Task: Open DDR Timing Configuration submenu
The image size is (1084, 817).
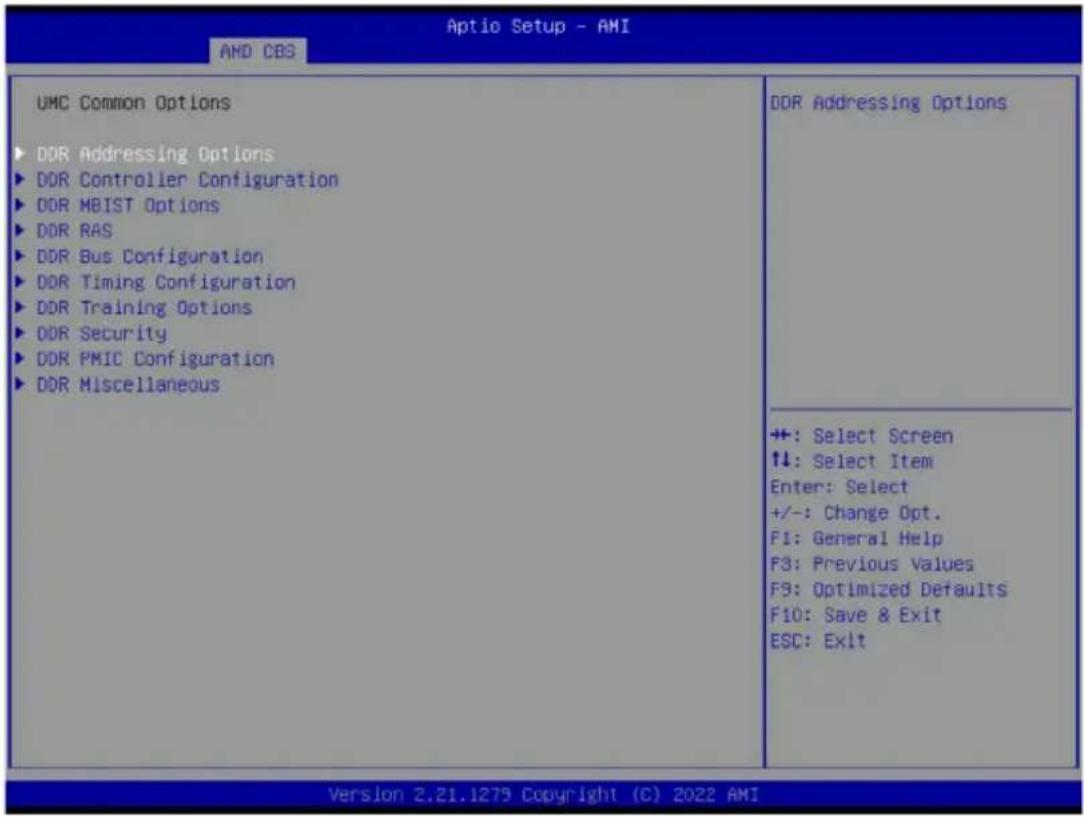Action: point(166,282)
